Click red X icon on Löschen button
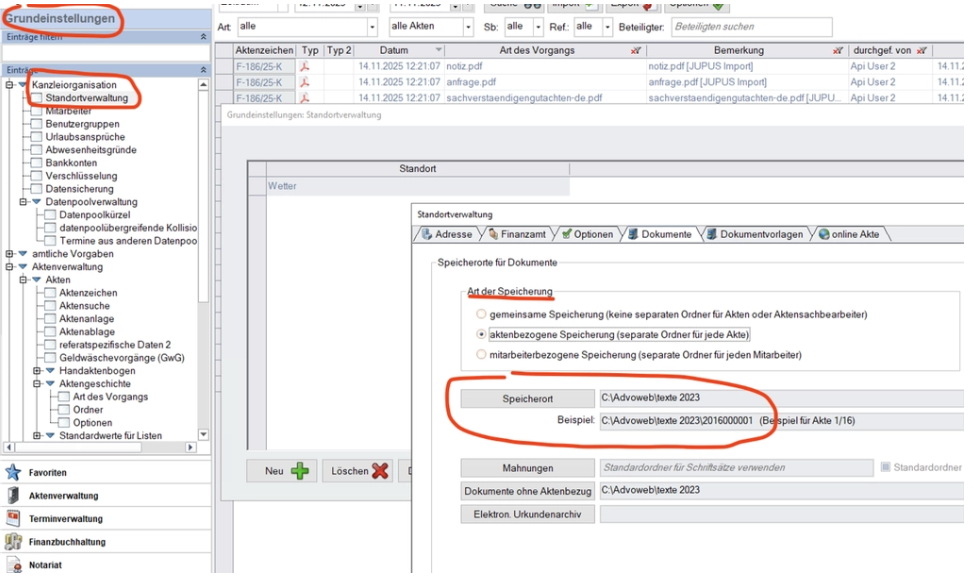Viewport: 974px width, 580px height. (380, 471)
